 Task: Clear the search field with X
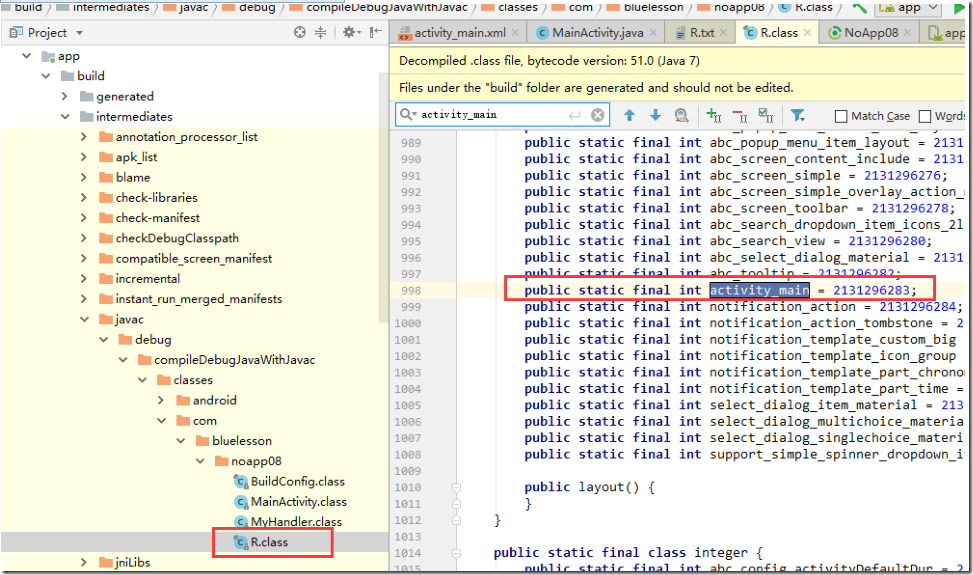pos(597,115)
